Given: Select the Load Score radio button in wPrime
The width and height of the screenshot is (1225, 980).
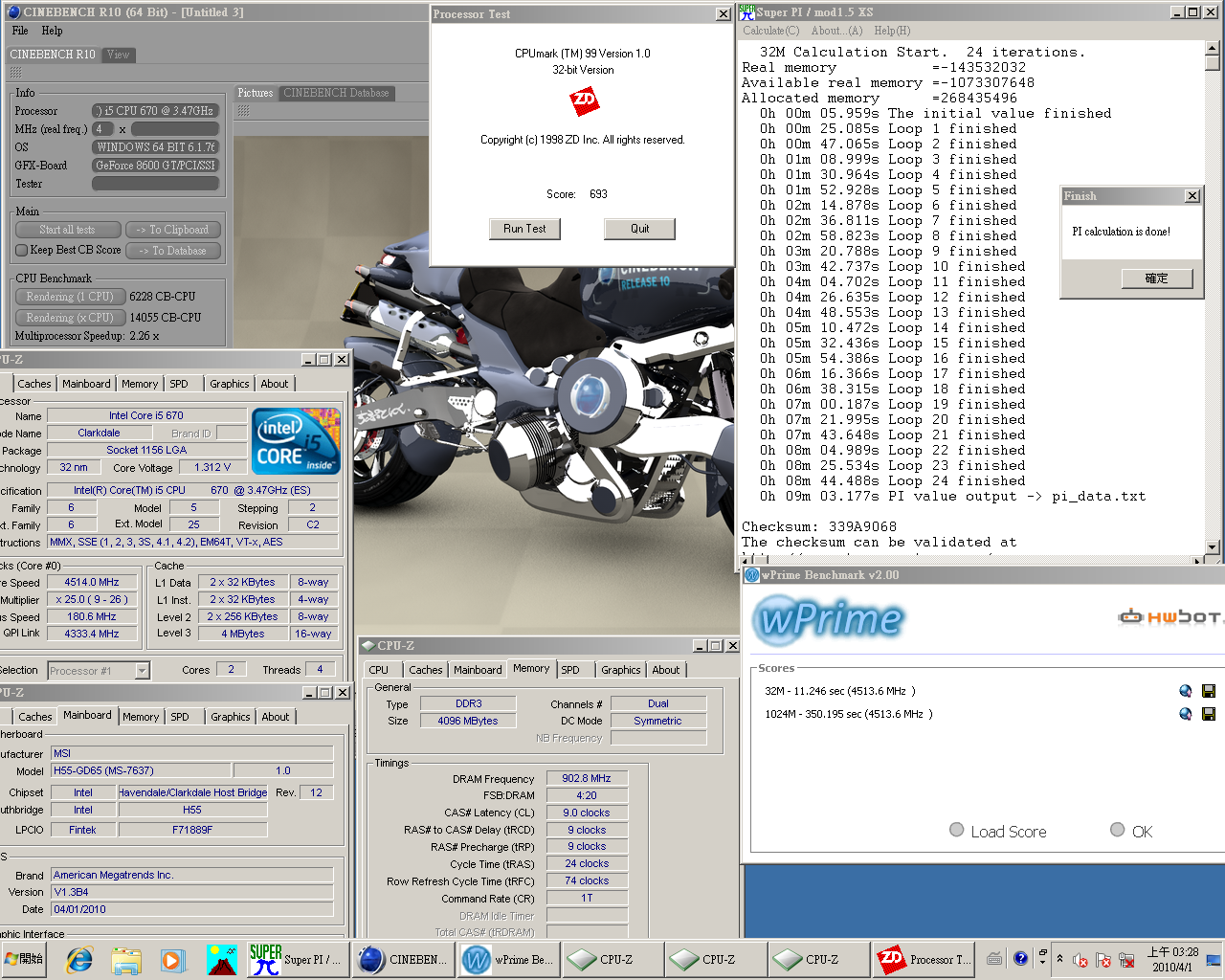Looking at the screenshot, I should point(957,830).
